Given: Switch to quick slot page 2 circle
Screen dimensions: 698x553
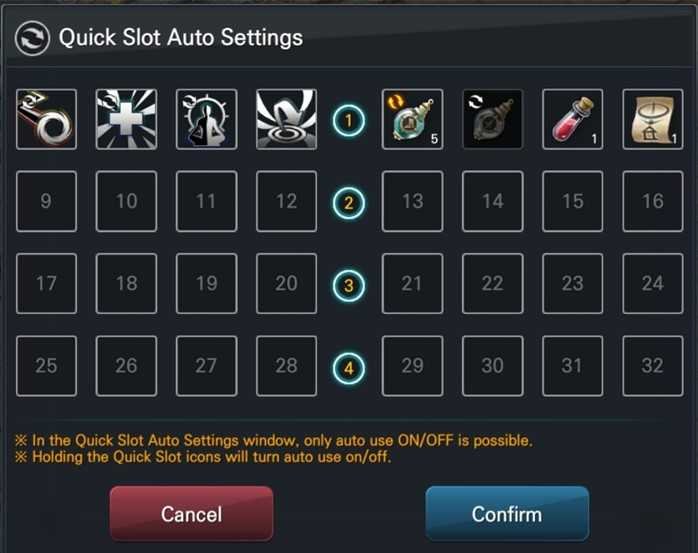Looking at the screenshot, I should coord(349,203).
